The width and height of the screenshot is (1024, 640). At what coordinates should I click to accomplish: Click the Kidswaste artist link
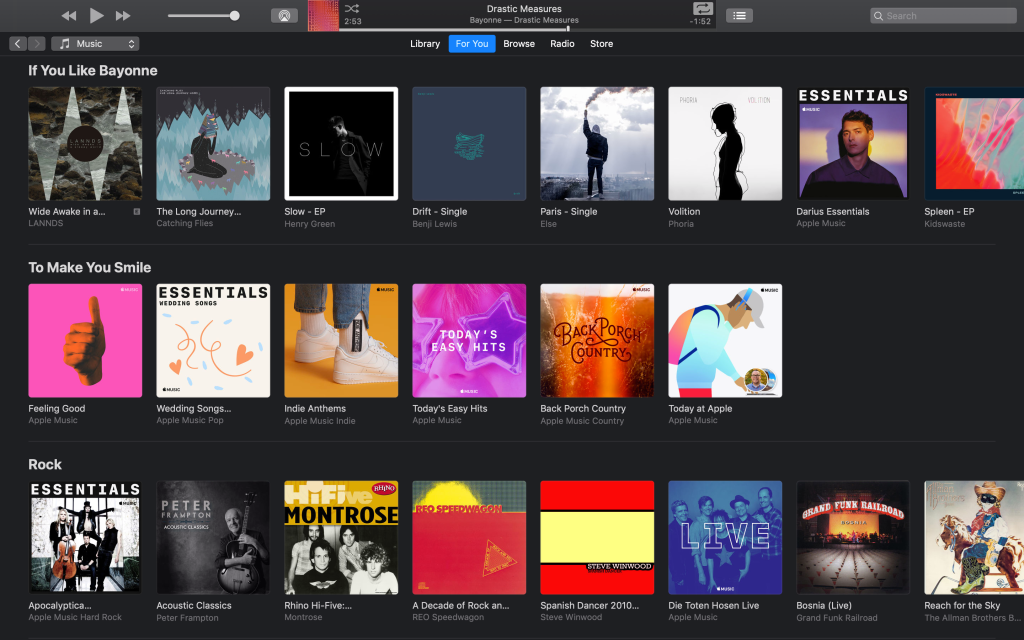point(944,224)
